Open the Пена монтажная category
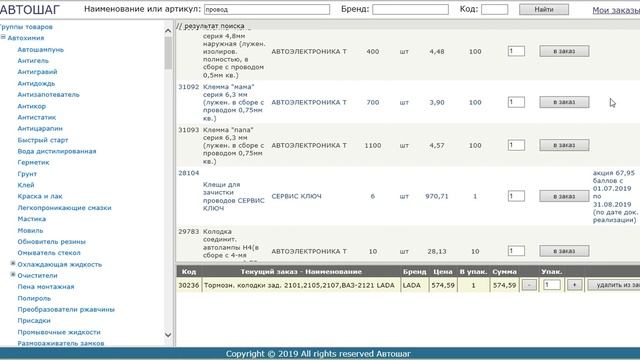This screenshot has width=640, height=360. click(x=46, y=287)
